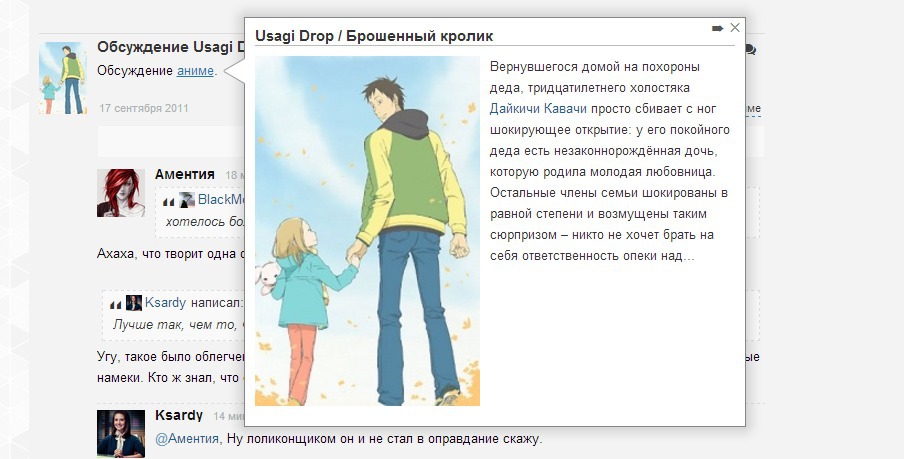904x459 pixels.
Task: Open the Ksardy username above the last comment
Action: coord(179,415)
